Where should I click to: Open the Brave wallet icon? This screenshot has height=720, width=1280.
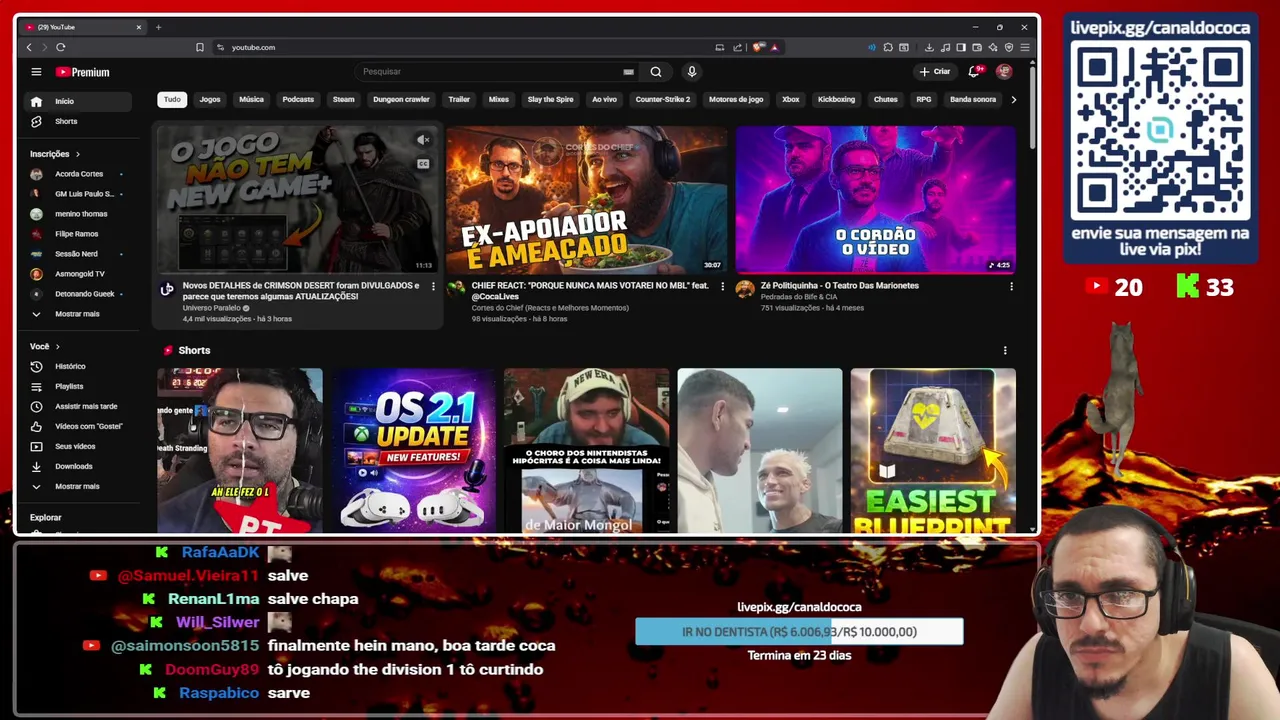[977, 47]
